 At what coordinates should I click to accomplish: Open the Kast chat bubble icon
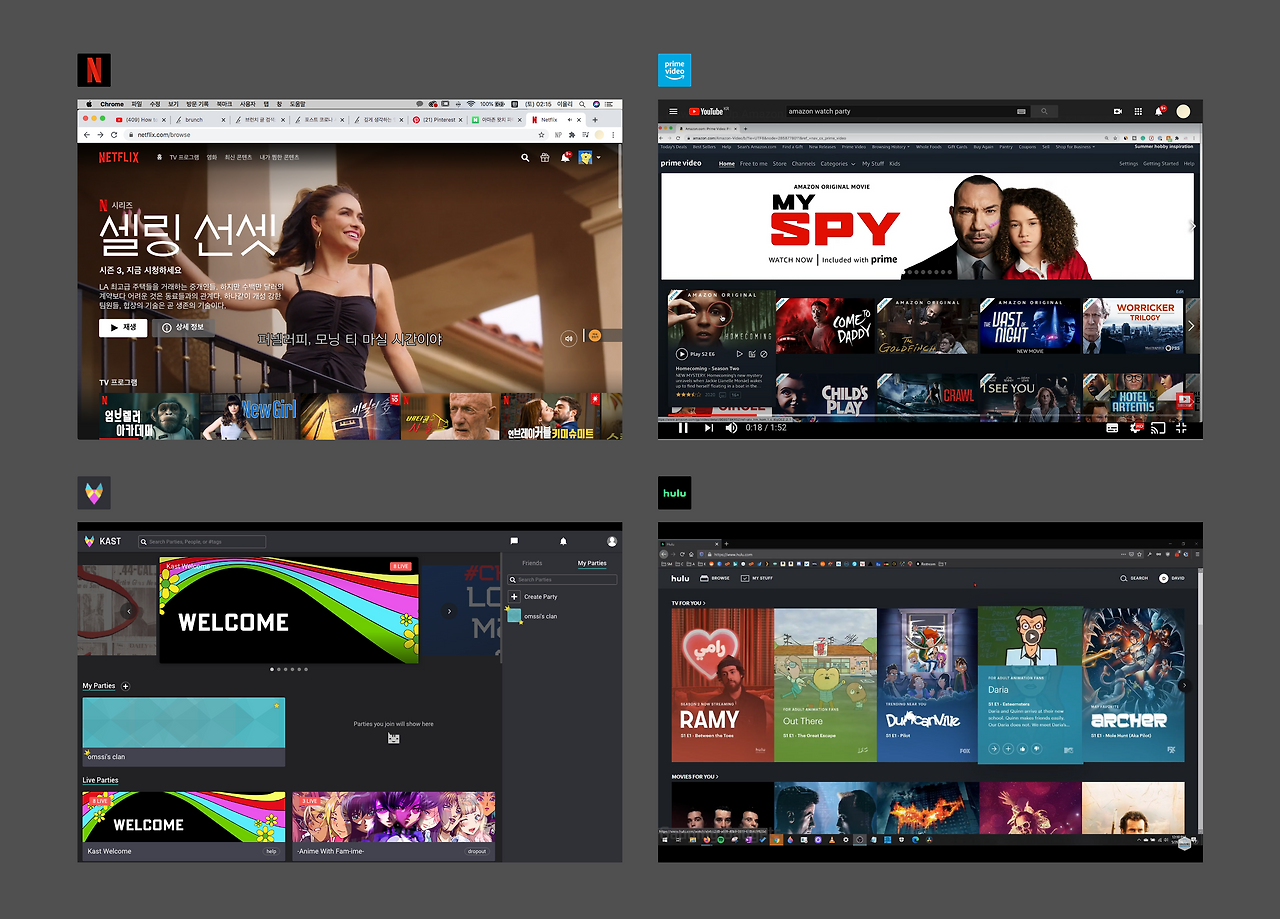[x=514, y=541]
